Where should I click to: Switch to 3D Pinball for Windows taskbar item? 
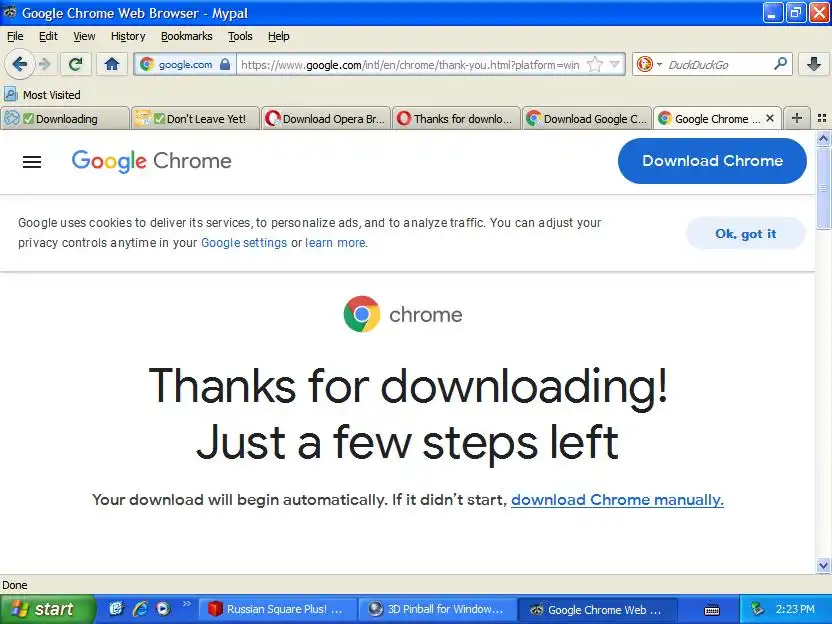tap(437, 609)
